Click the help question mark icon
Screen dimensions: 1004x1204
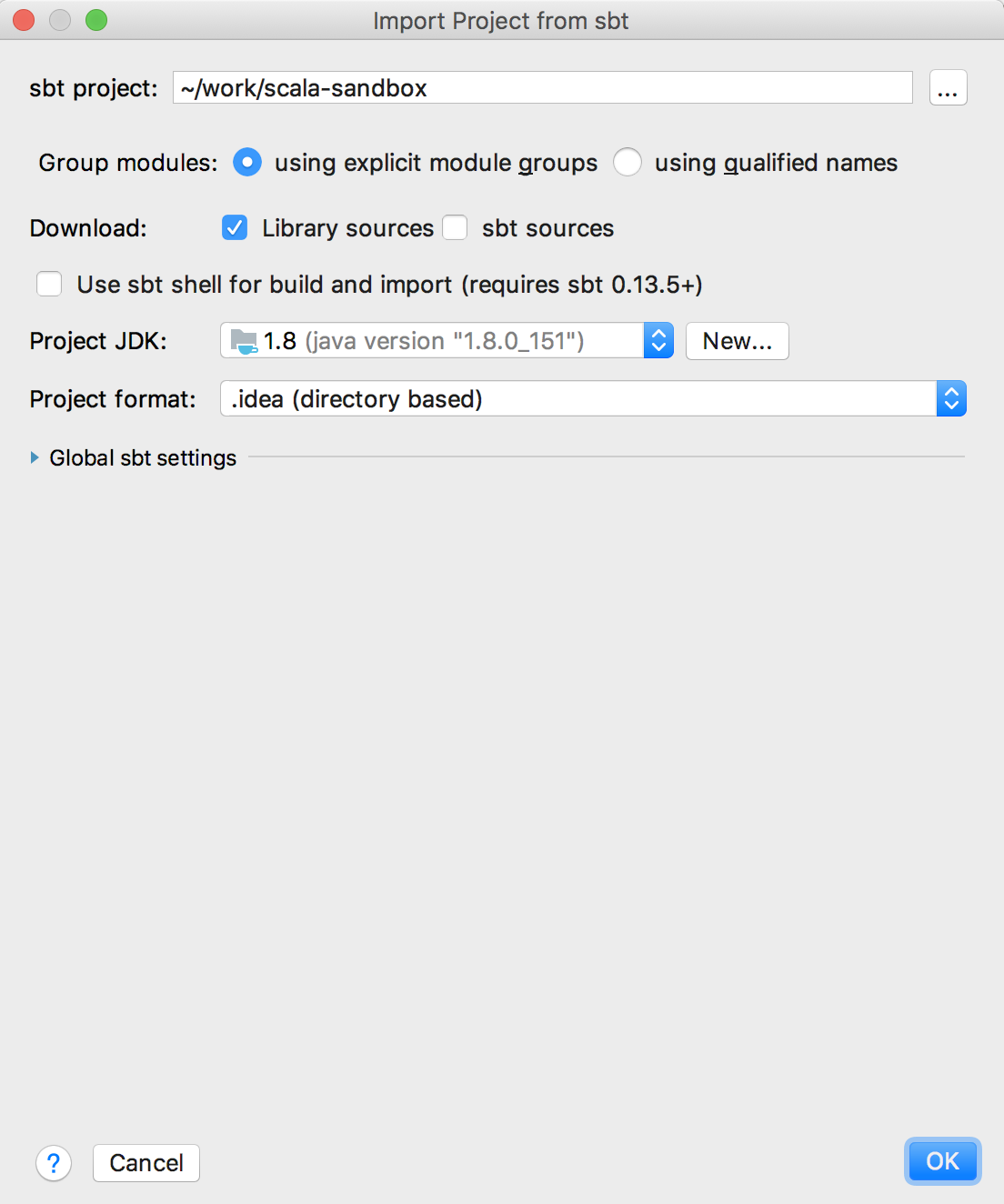coord(54,1163)
